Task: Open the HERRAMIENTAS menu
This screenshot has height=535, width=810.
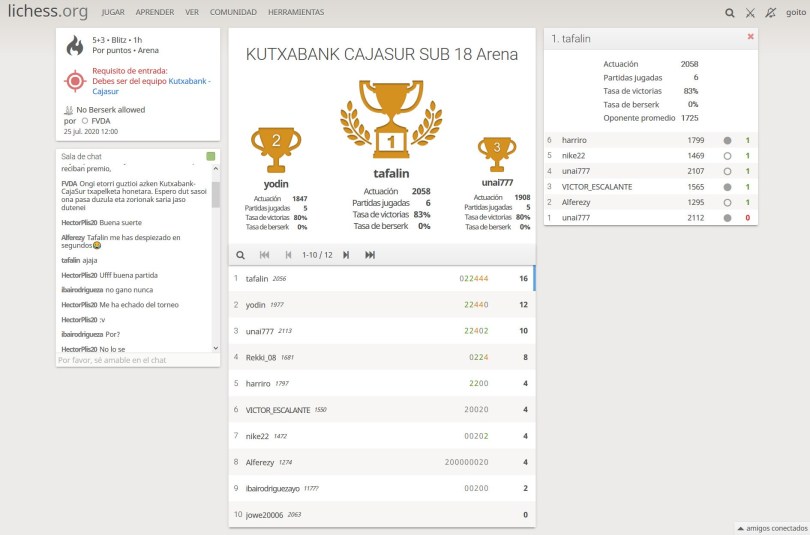Action: pyautogui.click(x=296, y=13)
